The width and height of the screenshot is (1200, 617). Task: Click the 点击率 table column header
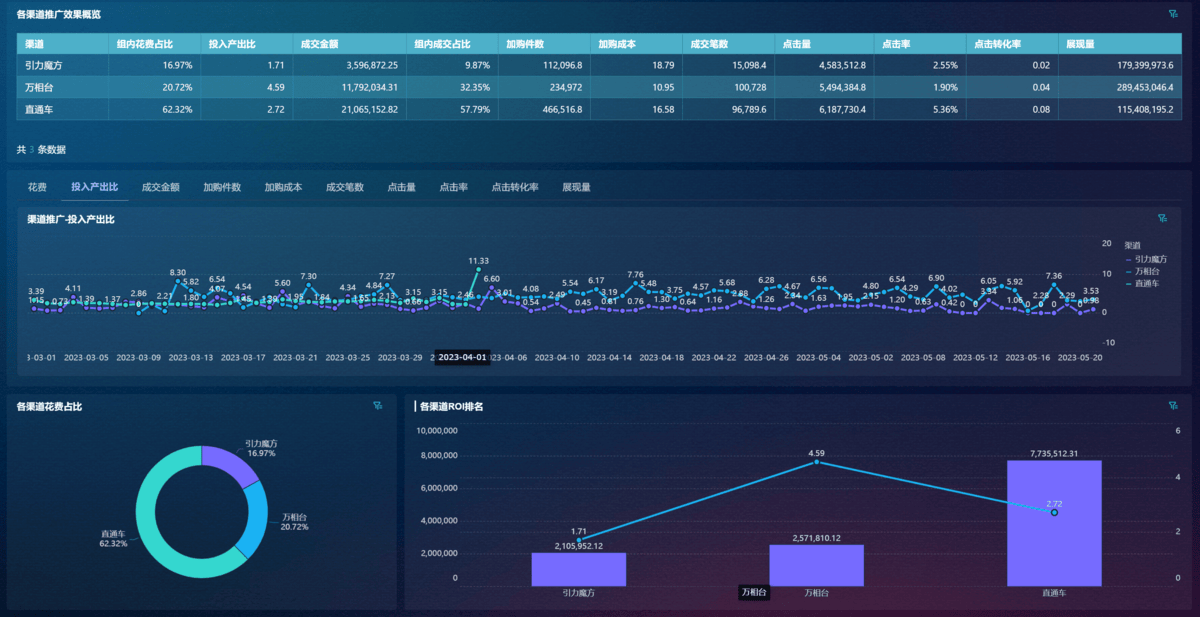tap(896, 44)
